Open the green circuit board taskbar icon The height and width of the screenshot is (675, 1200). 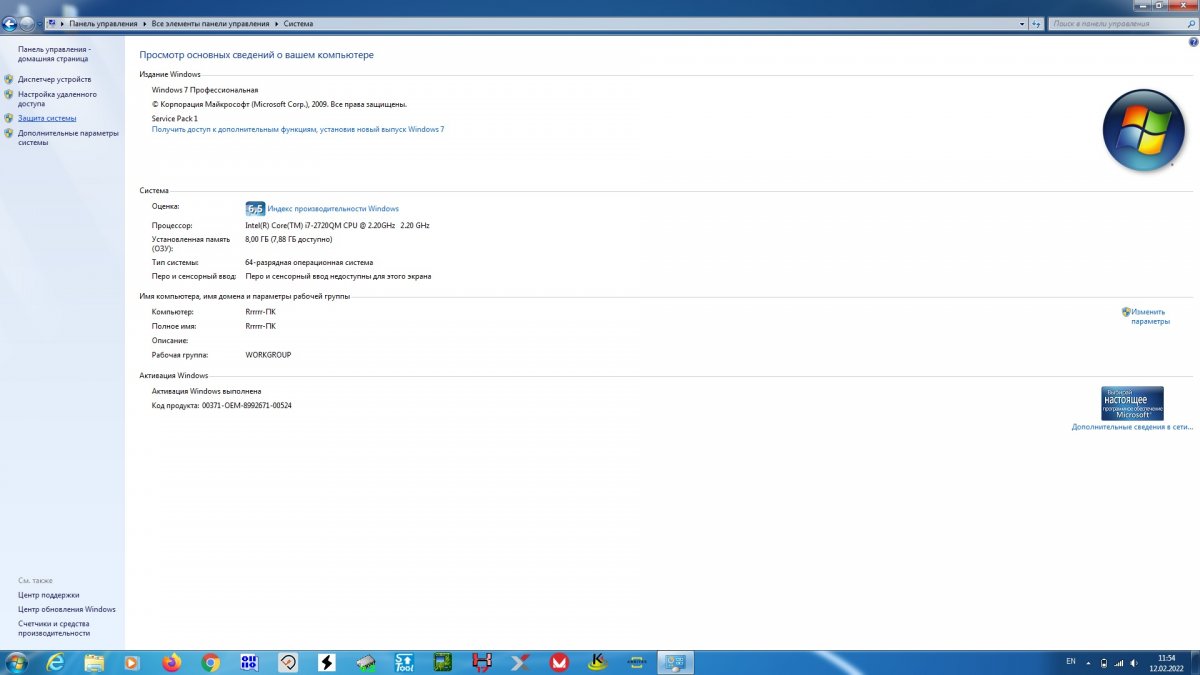443,662
